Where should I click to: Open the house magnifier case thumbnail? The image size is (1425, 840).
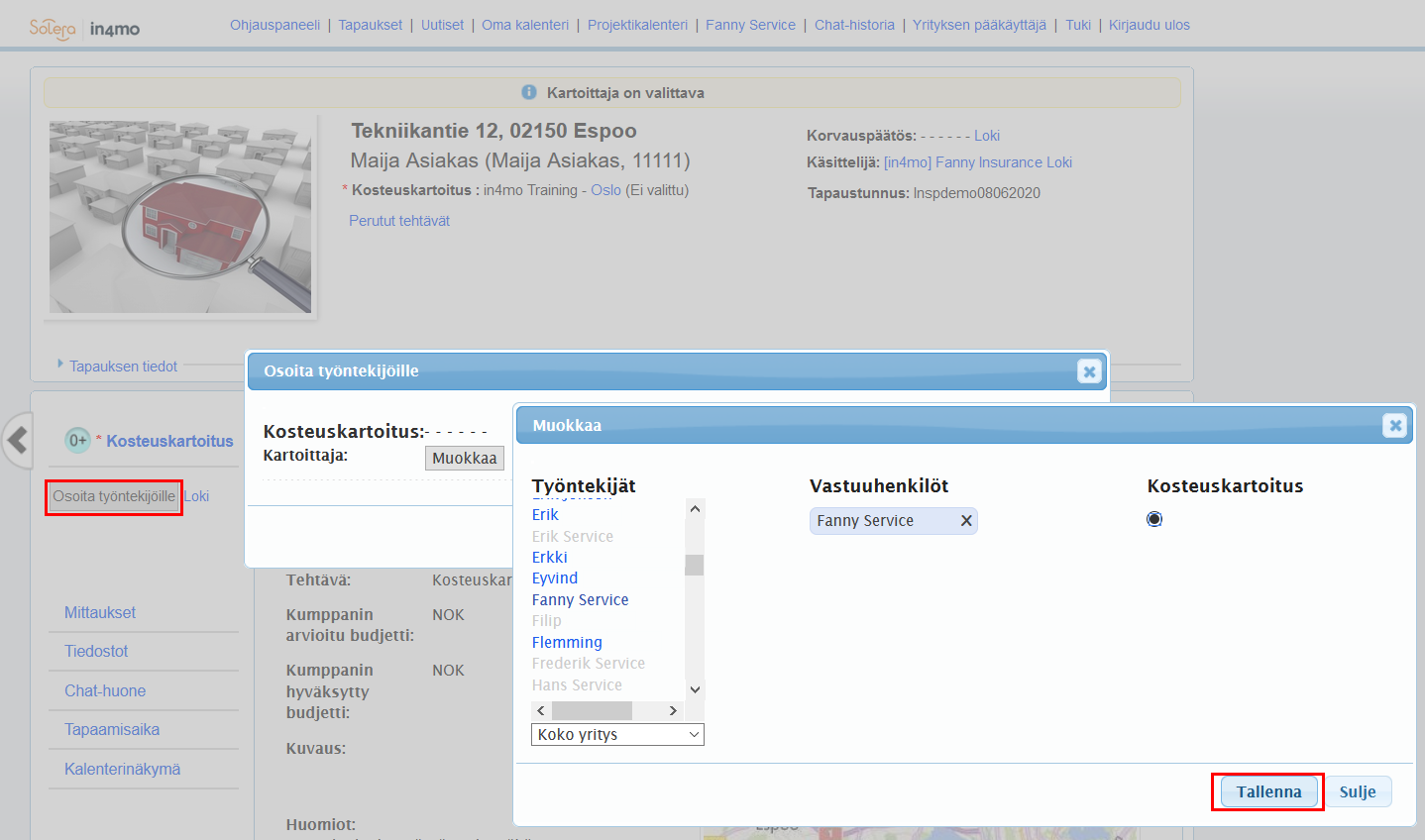tap(180, 217)
